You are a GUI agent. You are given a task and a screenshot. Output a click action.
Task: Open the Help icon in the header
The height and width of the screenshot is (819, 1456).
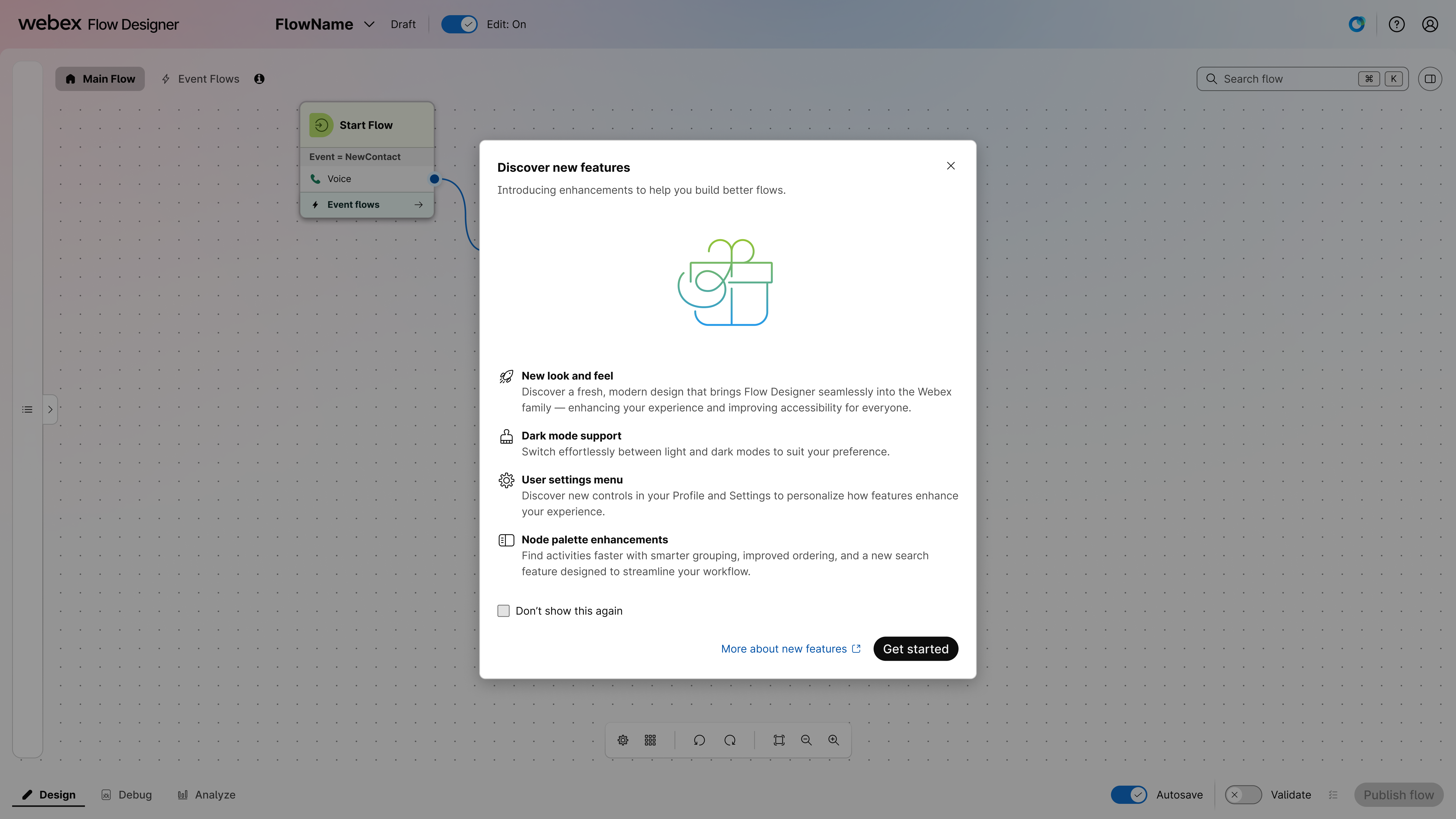[1397, 24]
